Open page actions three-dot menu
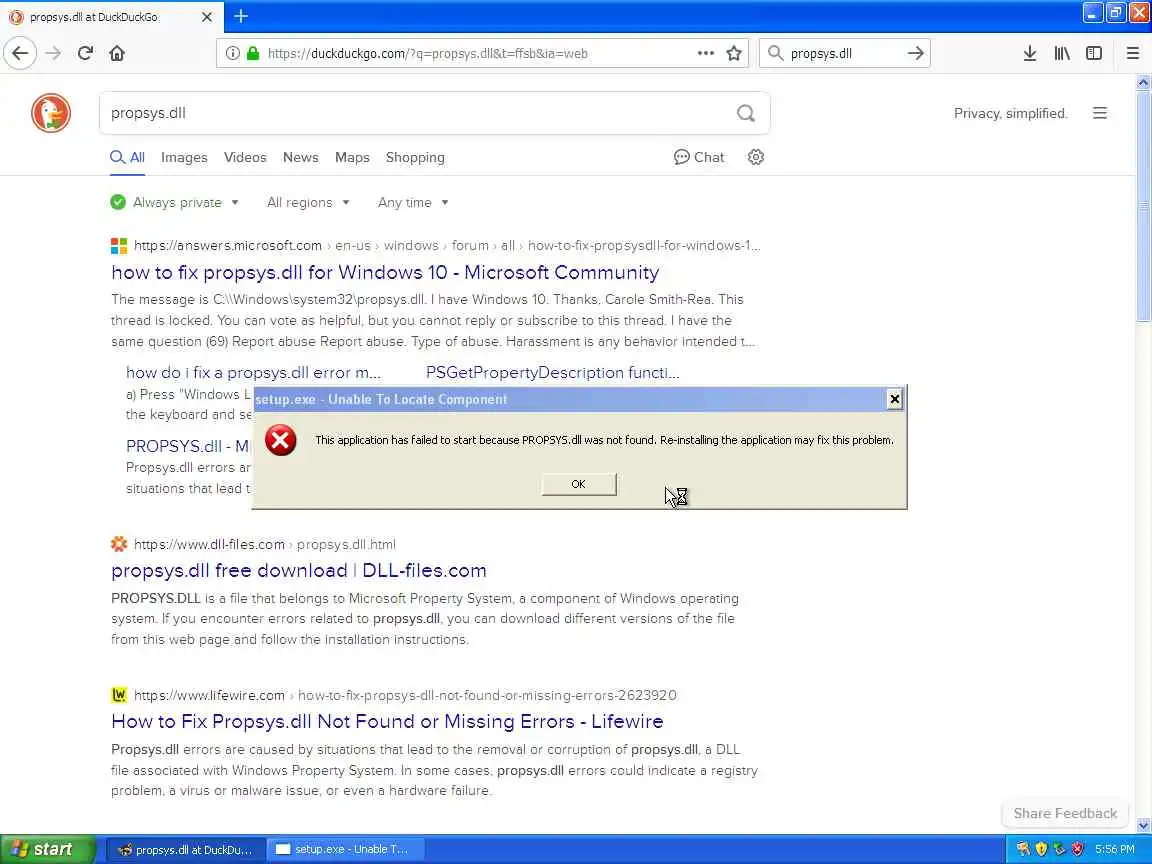 click(x=705, y=53)
